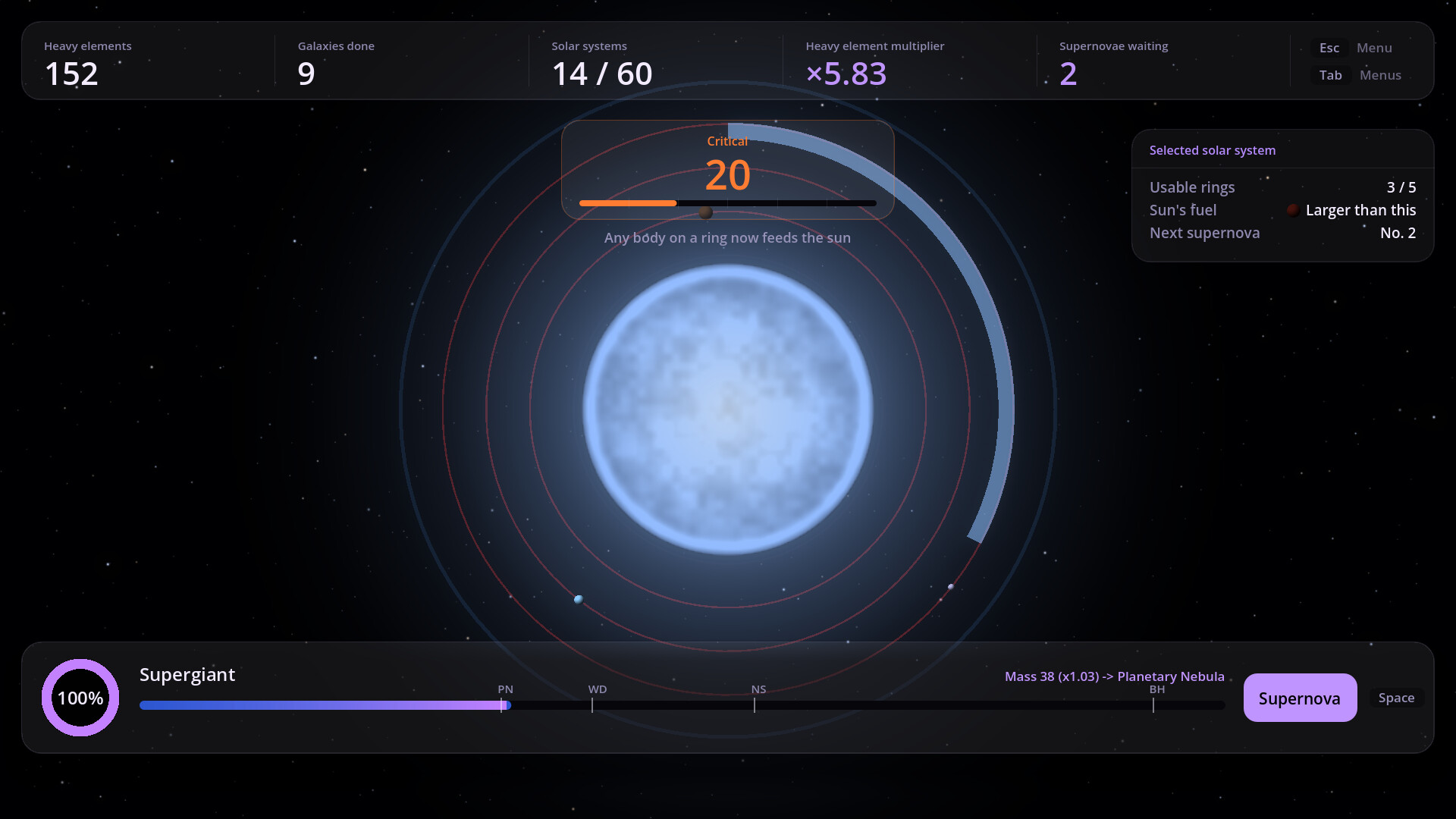
Task: Select the tiny pale planet on the lower-right orbit
Action: (950, 586)
